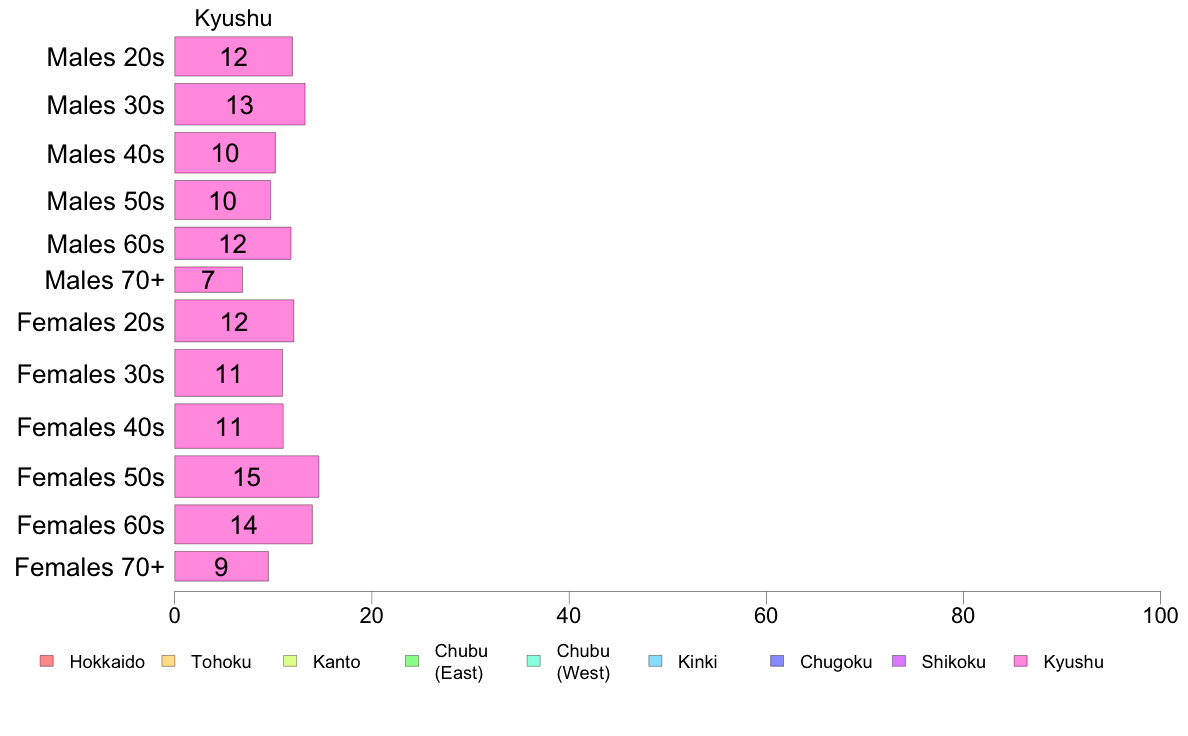Toggle the Kyushu legend swatch
The image size is (1188, 736).
pyautogui.click(x=1021, y=661)
